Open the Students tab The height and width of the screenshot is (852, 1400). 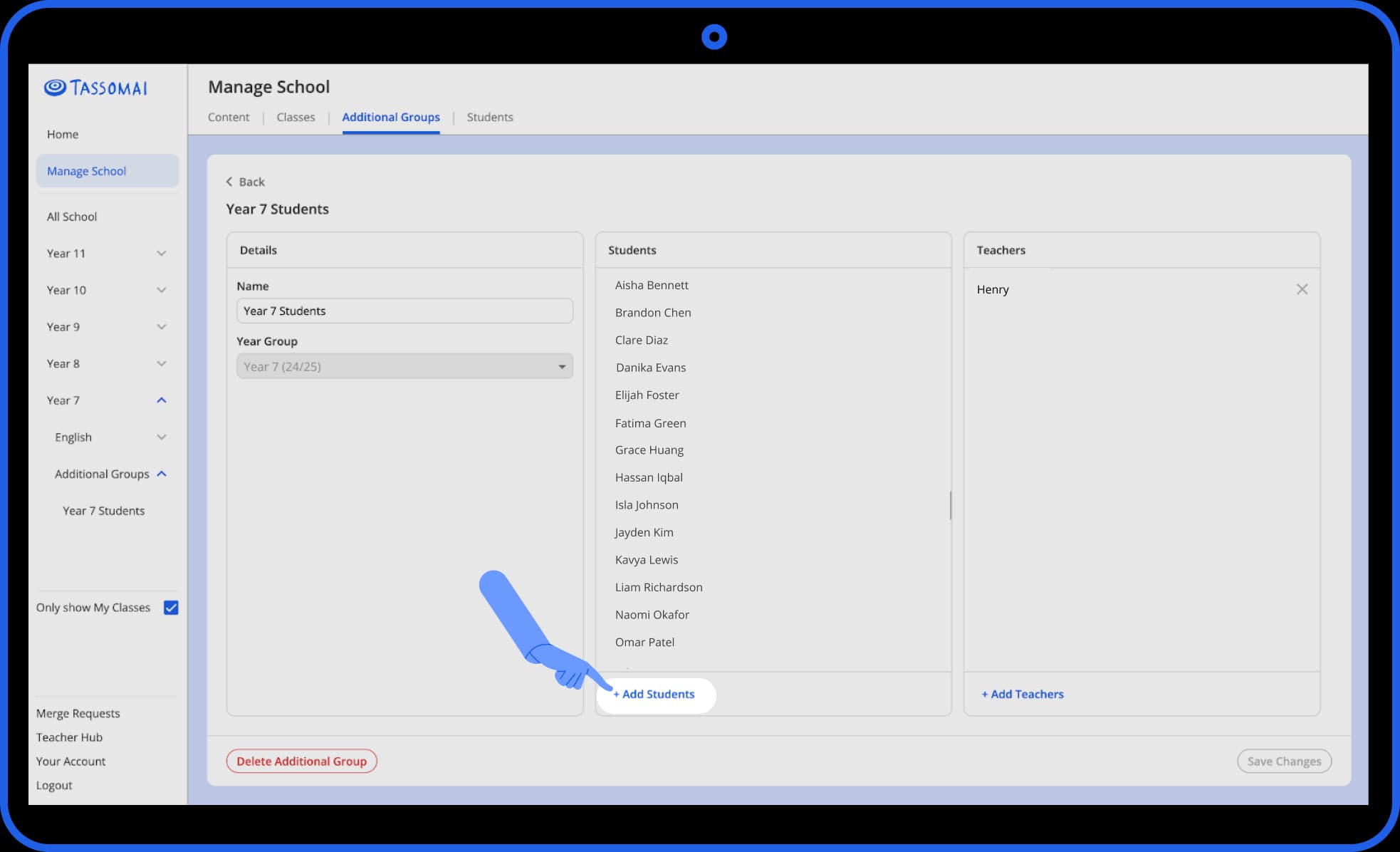pos(490,117)
